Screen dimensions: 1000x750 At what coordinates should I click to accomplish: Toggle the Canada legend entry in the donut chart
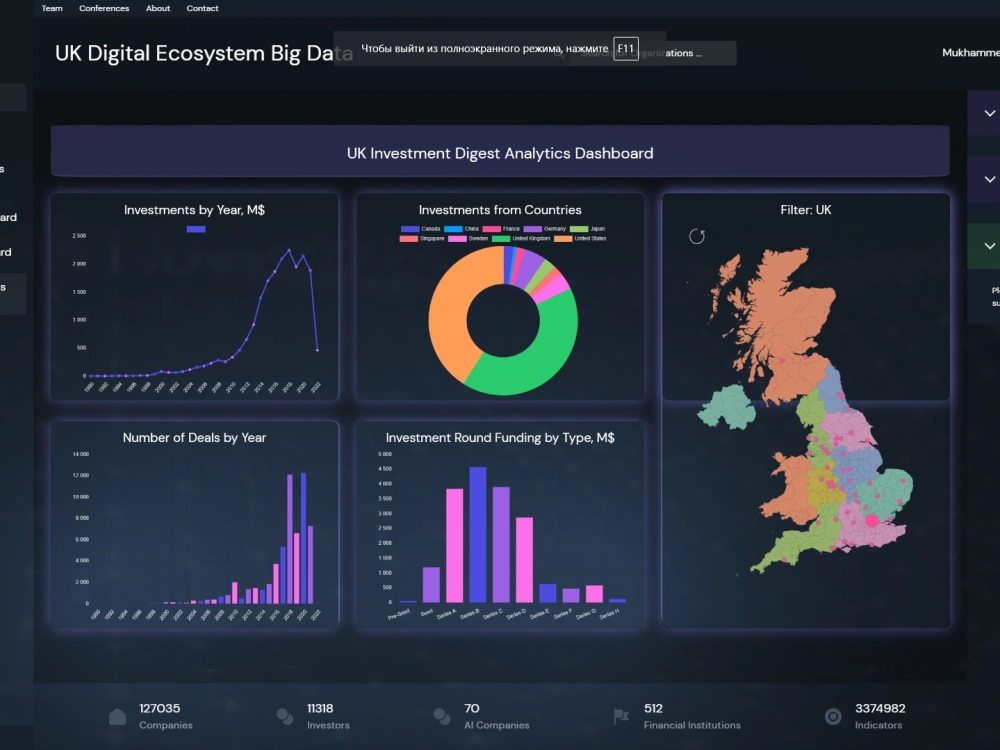tap(421, 229)
